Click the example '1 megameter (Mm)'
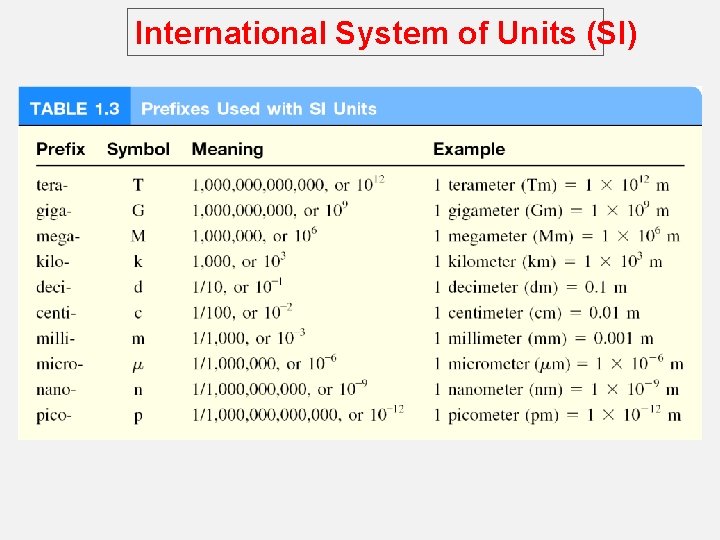Image resolution: width=720 pixels, height=540 pixels. (504, 236)
